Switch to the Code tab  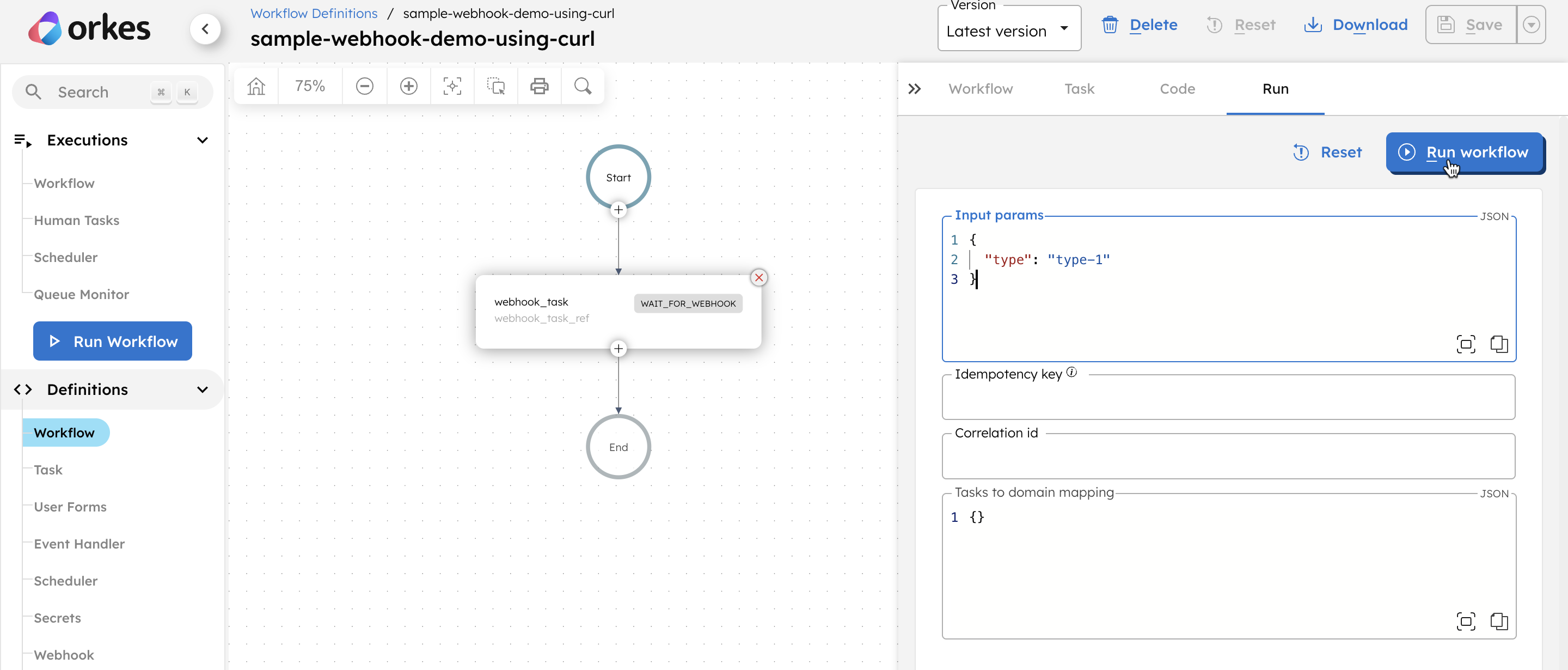point(1177,89)
